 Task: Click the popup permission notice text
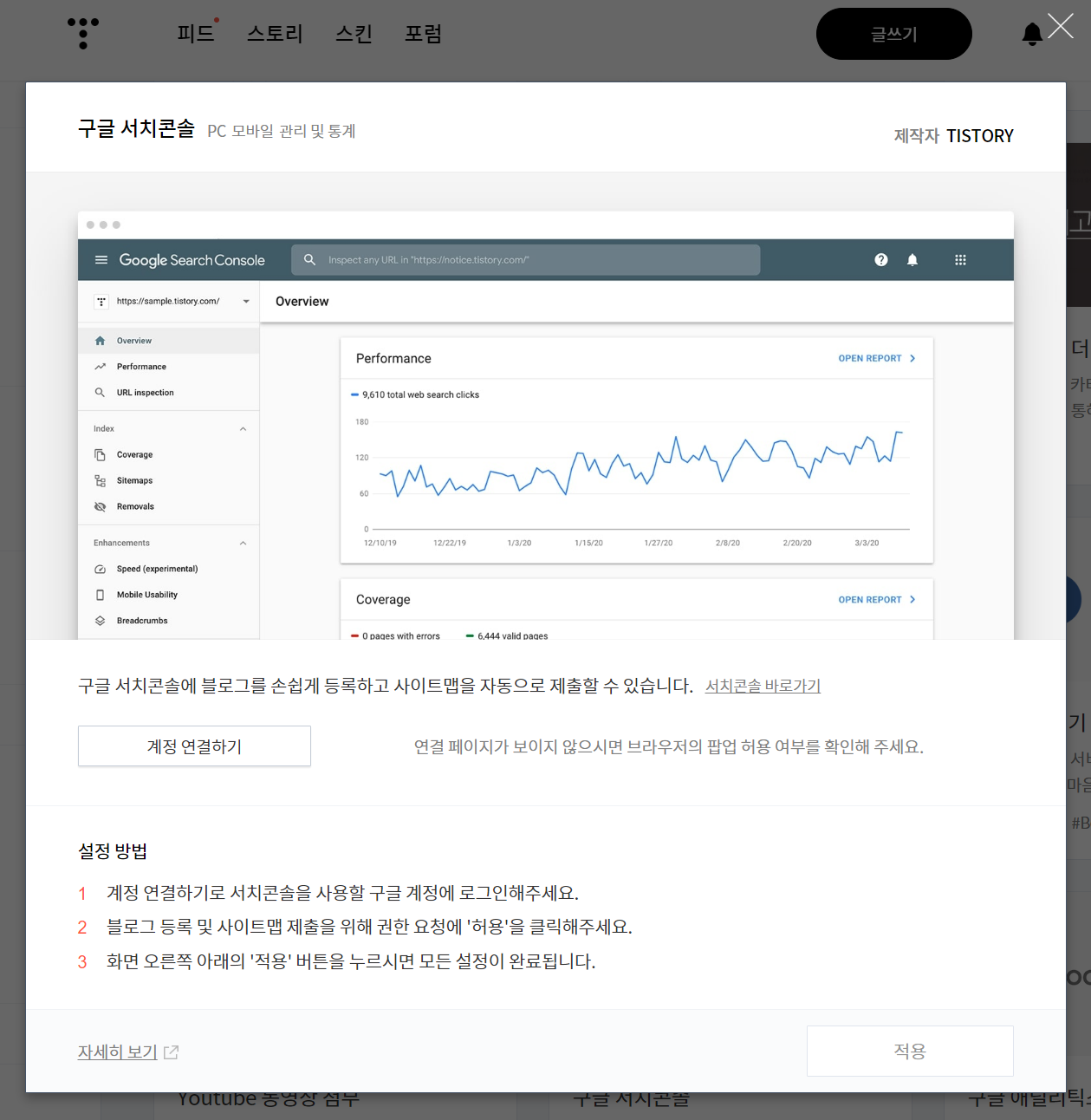(x=669, y=746)
